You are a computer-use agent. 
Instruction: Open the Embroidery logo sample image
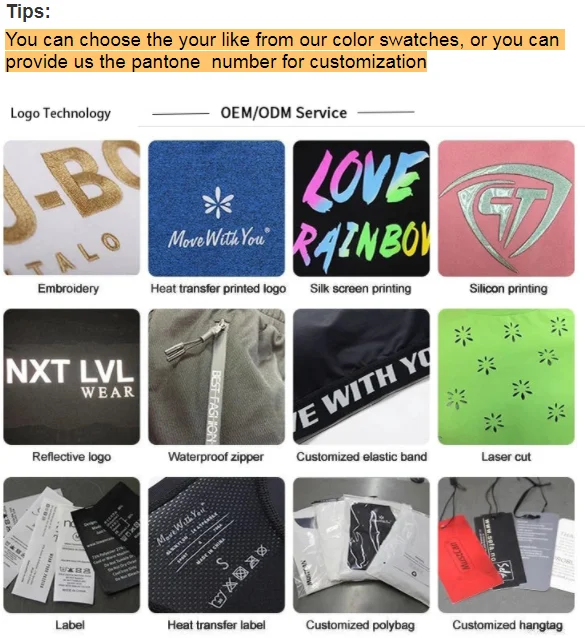(72, 208)
